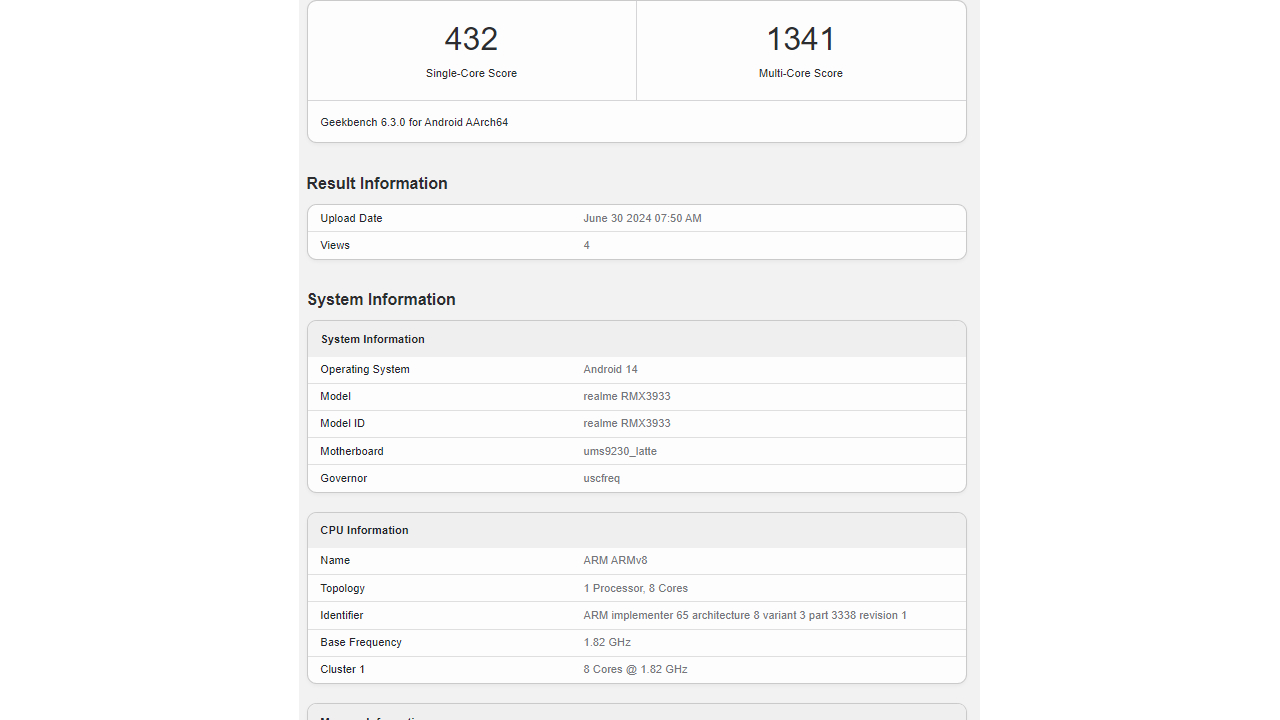Click the Topology value 1 Processor, 8 Cores
Screen dimensions: 1280x720
636,588
